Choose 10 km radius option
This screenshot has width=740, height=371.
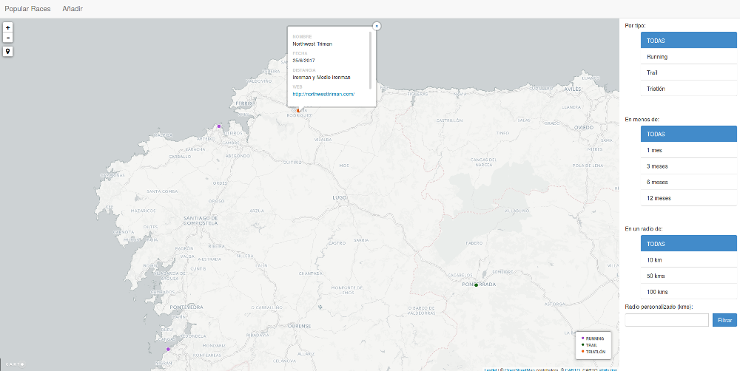point(689,260)
